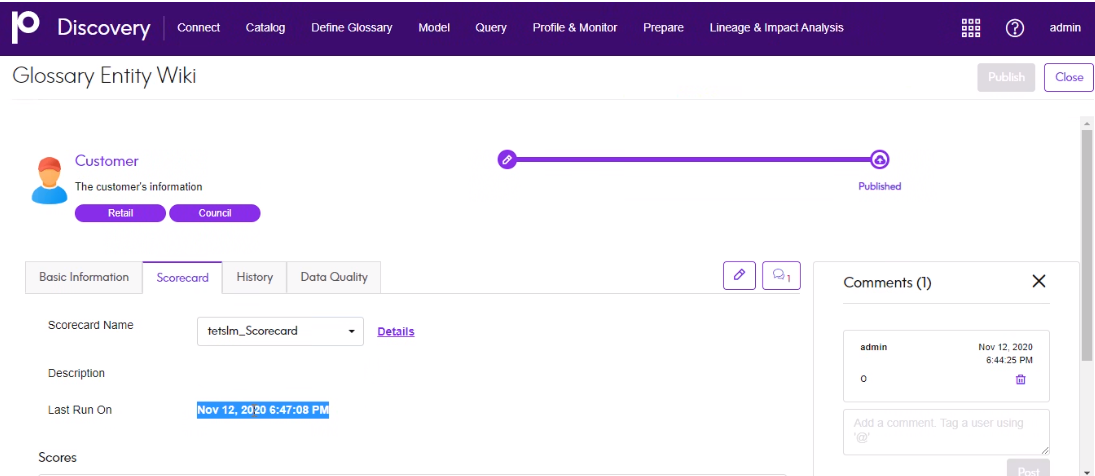This screenshot has height=476, width=1095.
Task: Open the Define Glossary menu
Action: click(x=351, y=28)
